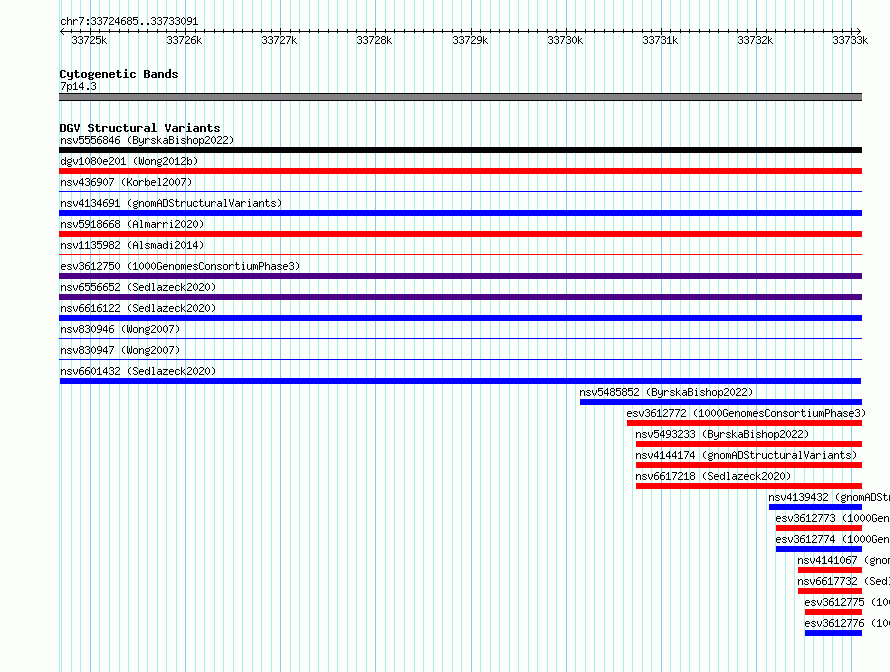The height and width of the screenshot is (672, 890).
Task: Click the right arrow at the ruler end
Action: click(858, 32)
